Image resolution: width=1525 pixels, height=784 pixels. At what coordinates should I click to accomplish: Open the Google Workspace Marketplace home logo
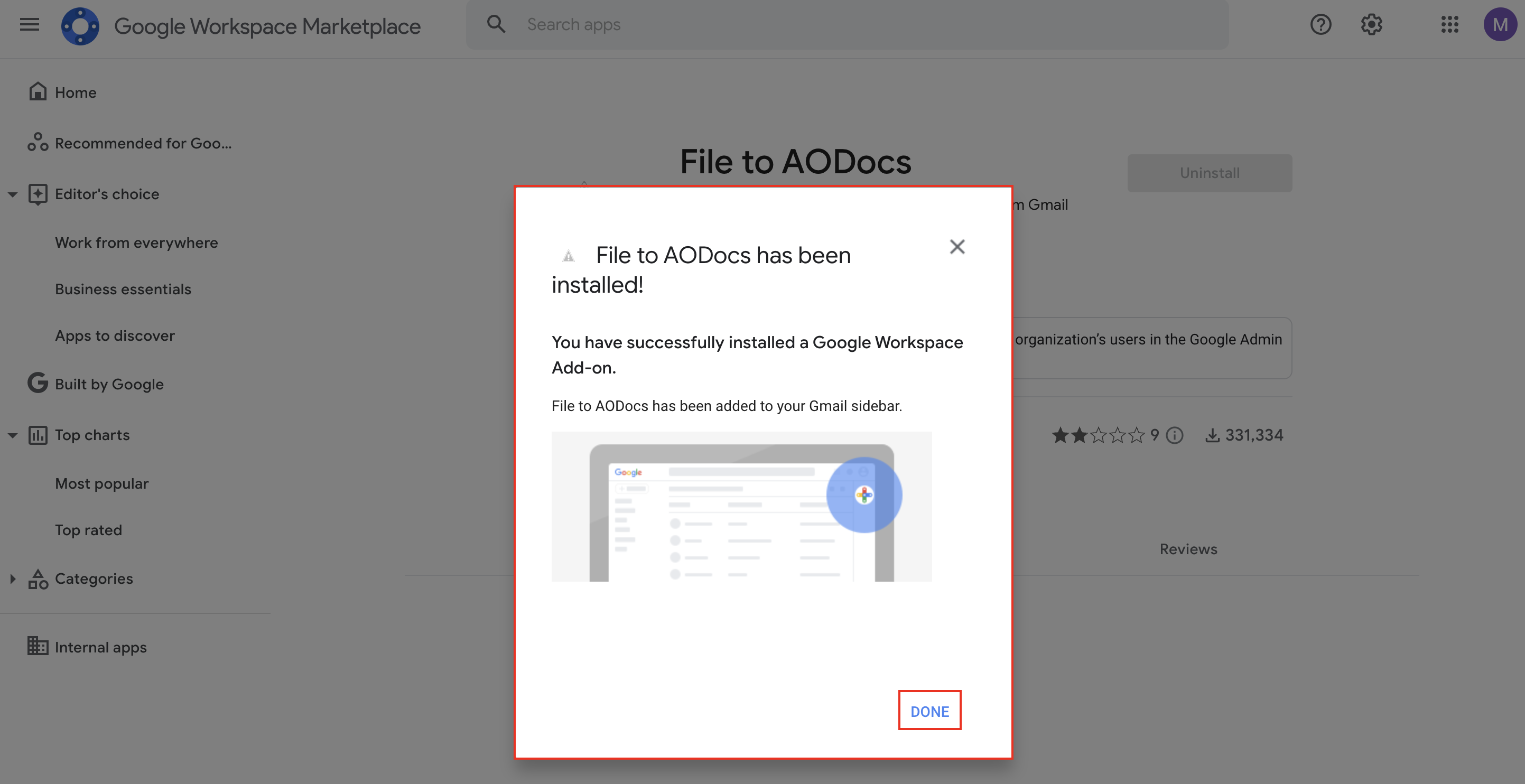tap(80, 25)
